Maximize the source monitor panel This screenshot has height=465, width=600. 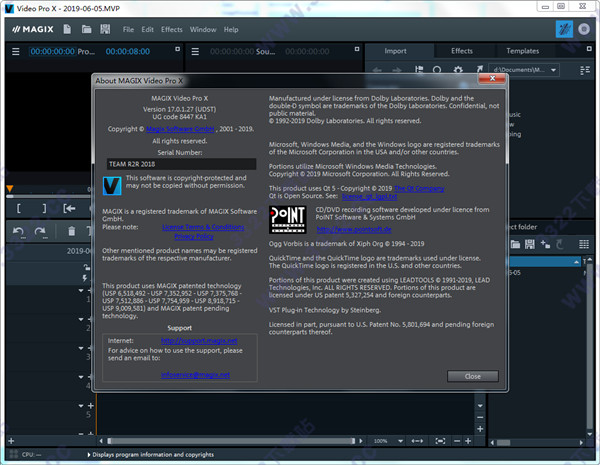(357, 49)
